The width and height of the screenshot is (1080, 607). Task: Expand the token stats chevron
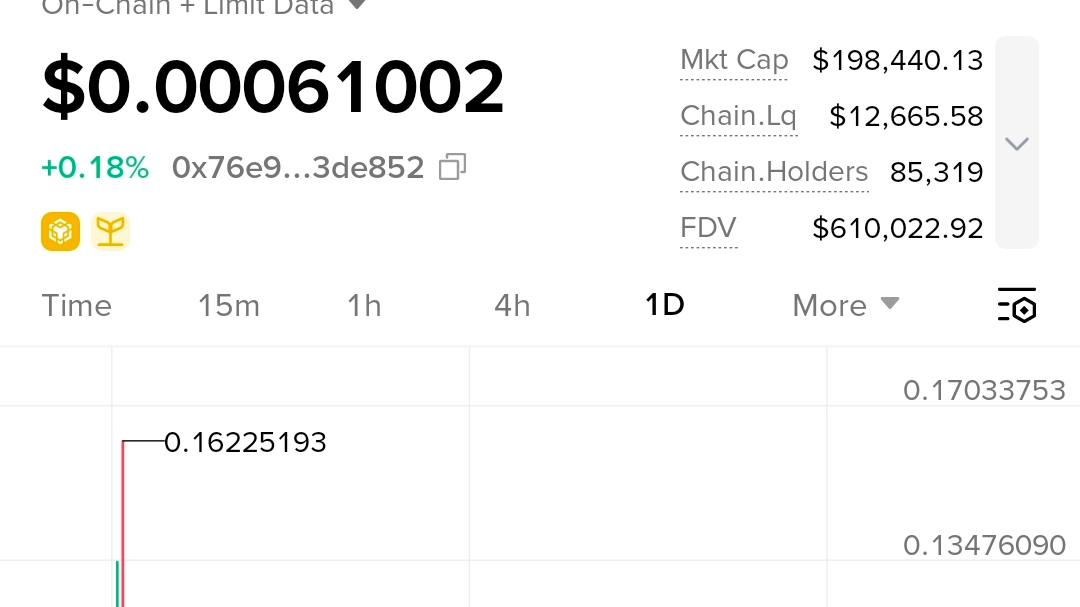1017,143
